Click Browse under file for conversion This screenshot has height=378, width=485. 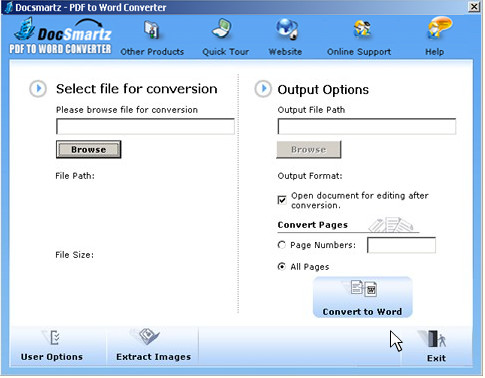pyautogui.click(x=89, y=150)
